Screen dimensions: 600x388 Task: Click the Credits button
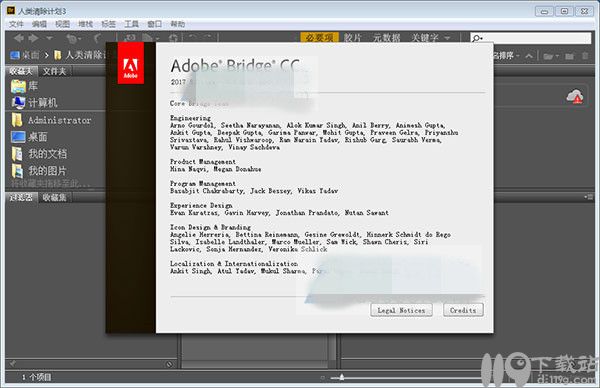463,310
